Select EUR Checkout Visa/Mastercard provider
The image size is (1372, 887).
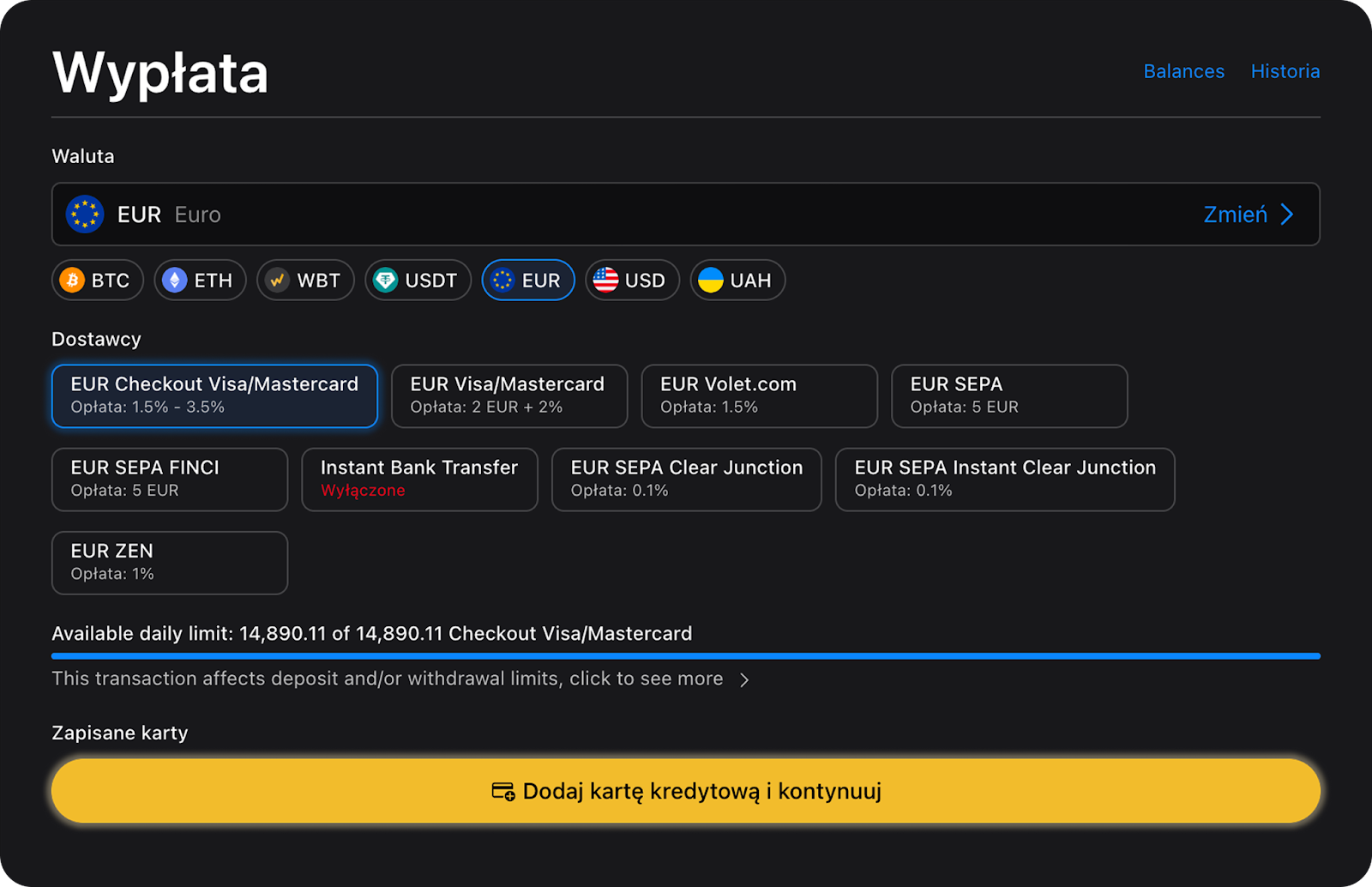tap(214, 395)
